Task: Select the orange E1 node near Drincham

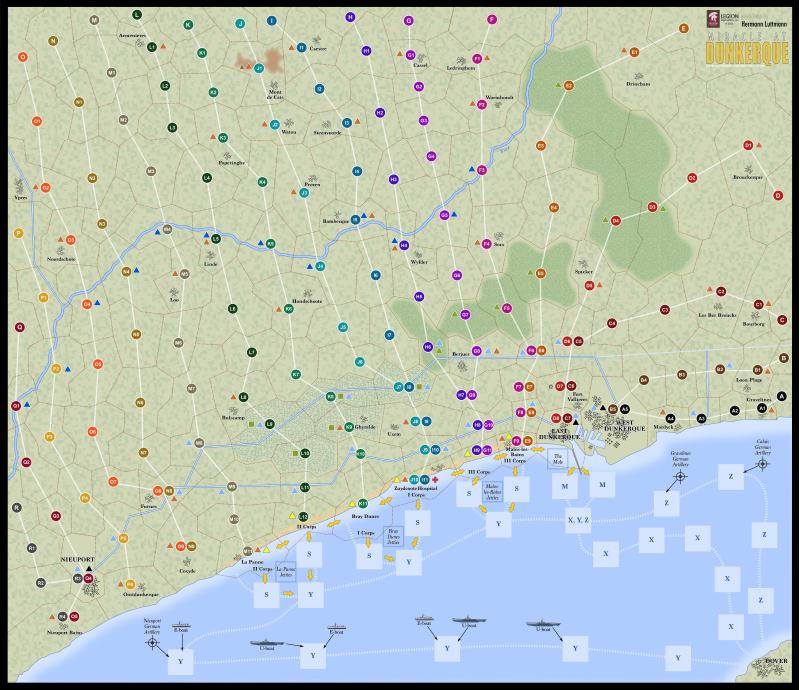Action: pos(634,51)
